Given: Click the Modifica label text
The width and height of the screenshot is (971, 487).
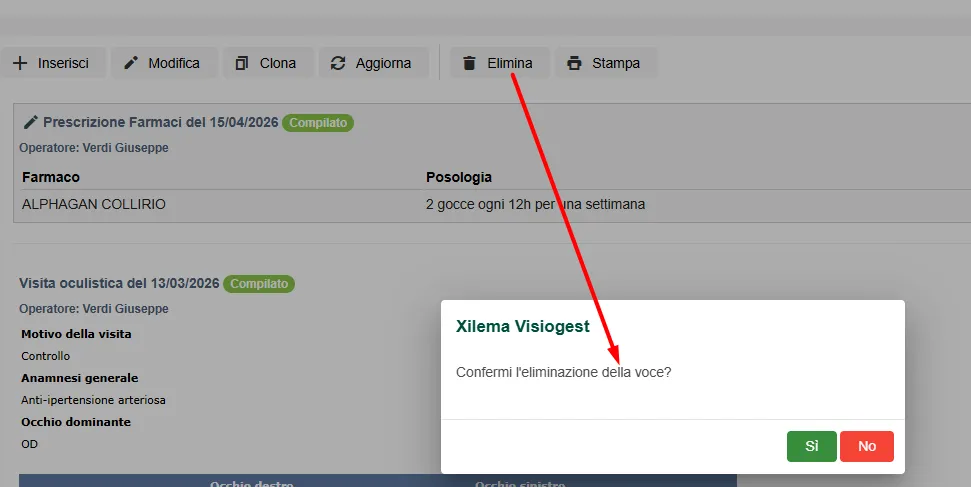Looking at the screenshot, I should 174,63.
